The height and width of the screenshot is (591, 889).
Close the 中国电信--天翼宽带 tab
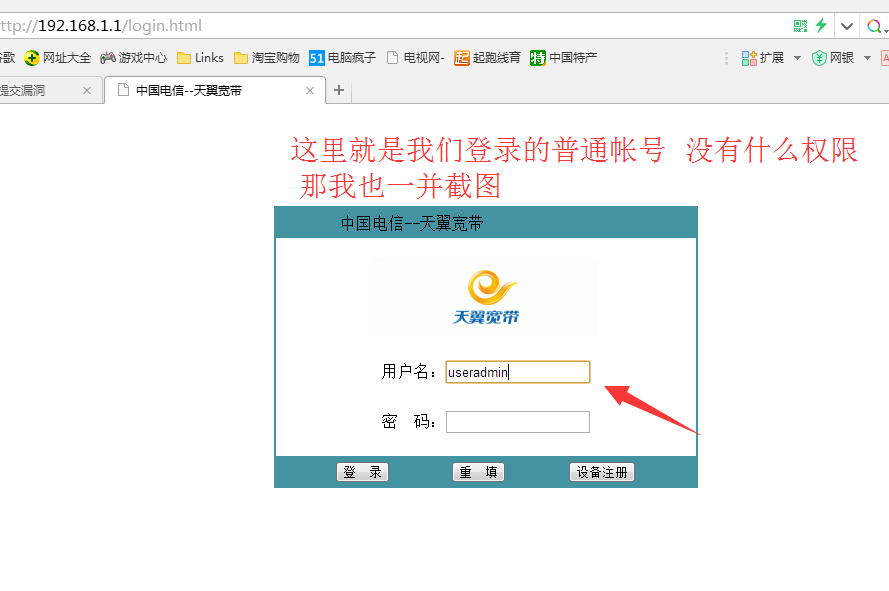point(310,91)
